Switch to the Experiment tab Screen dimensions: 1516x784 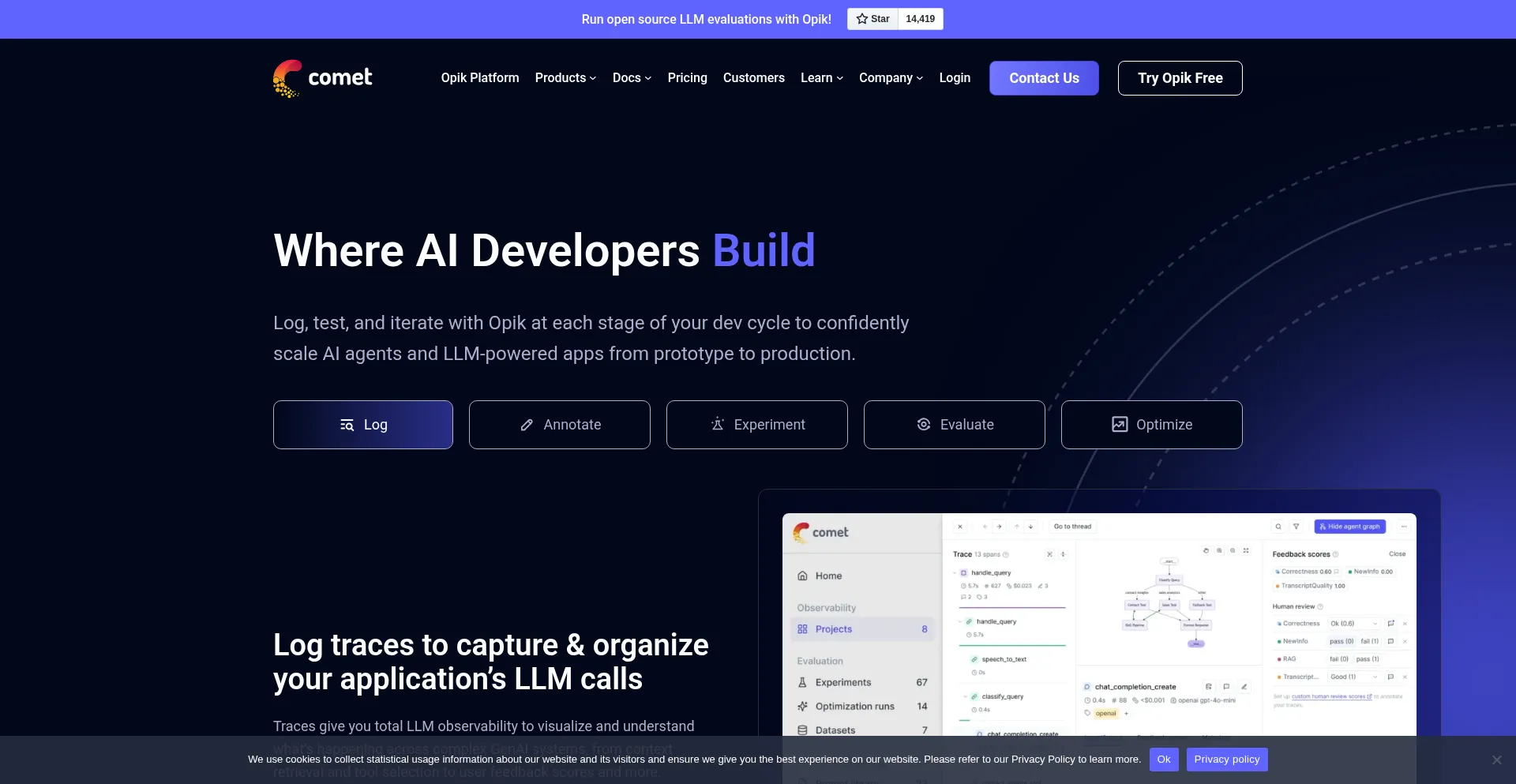pos(757,425)
